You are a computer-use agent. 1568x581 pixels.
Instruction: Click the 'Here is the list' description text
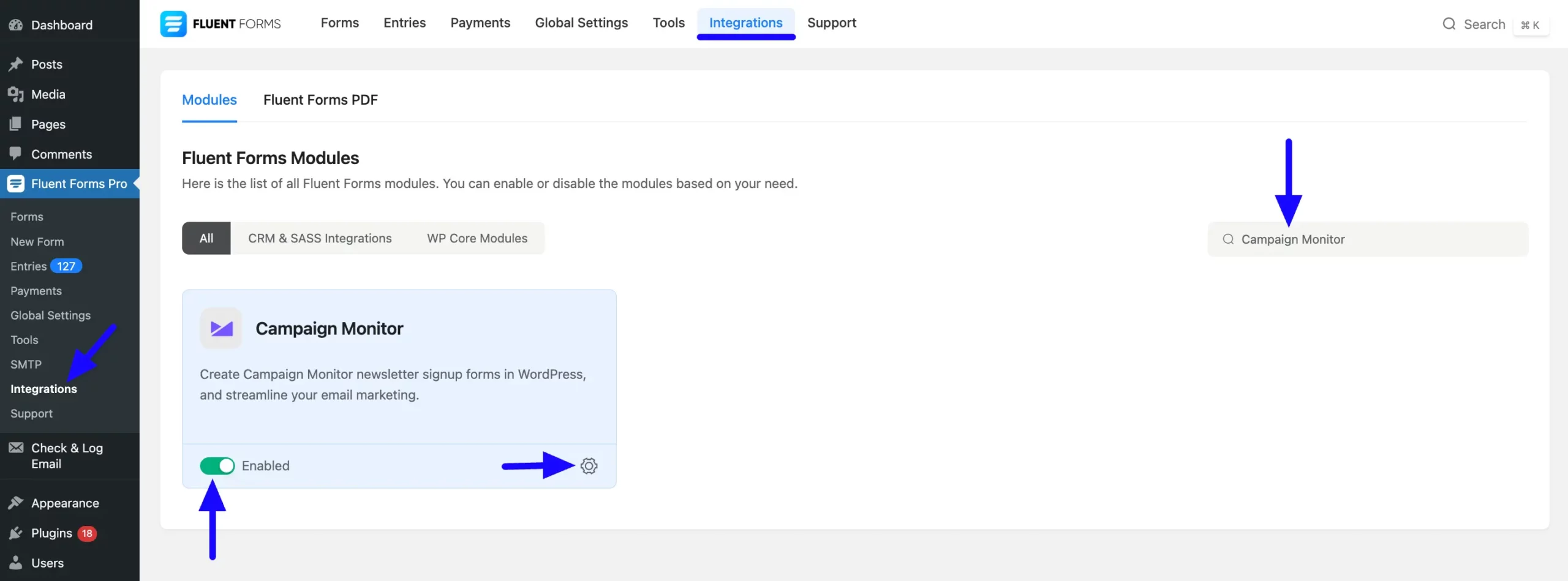[489, 184]
